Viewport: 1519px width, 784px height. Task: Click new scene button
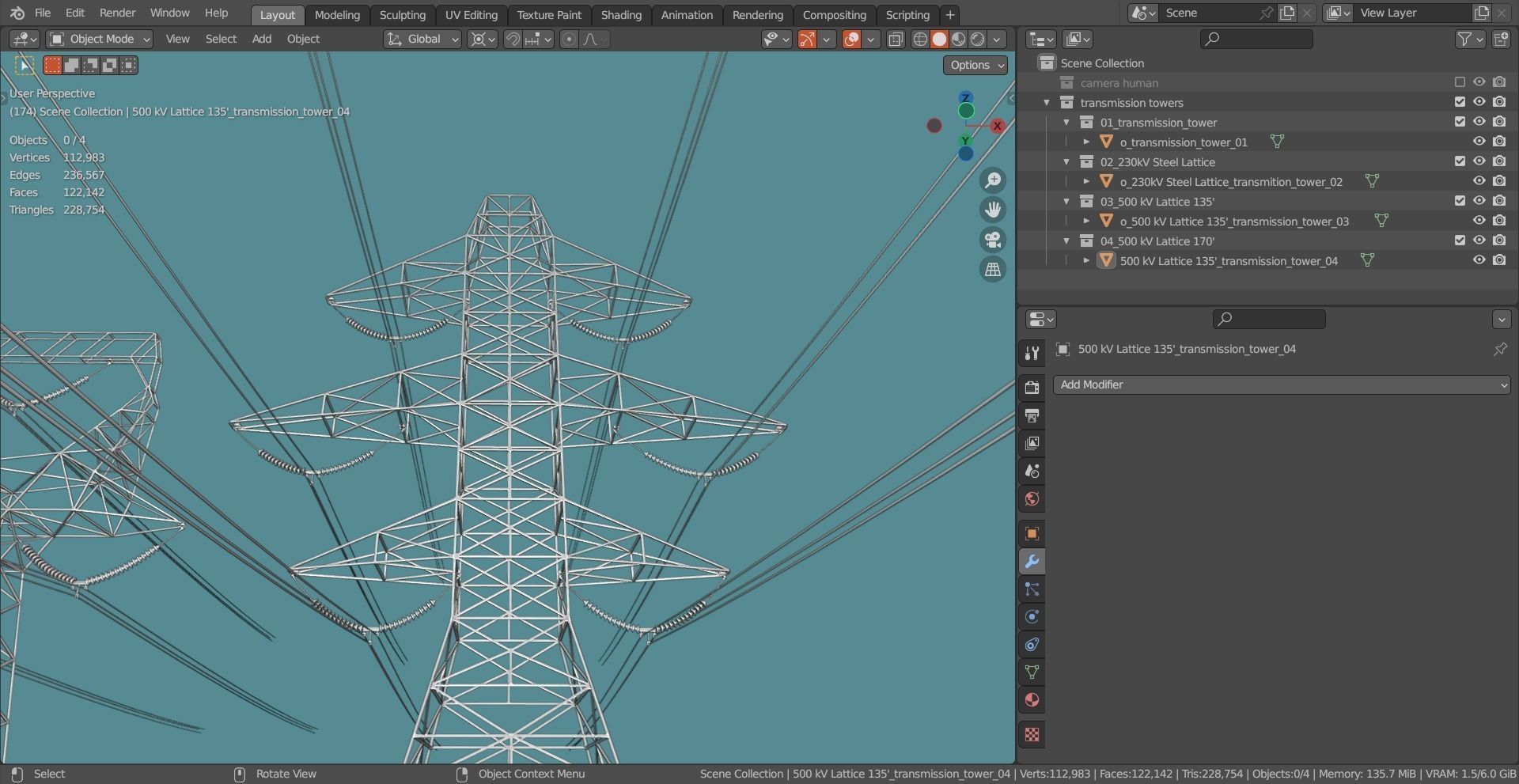1287,13
